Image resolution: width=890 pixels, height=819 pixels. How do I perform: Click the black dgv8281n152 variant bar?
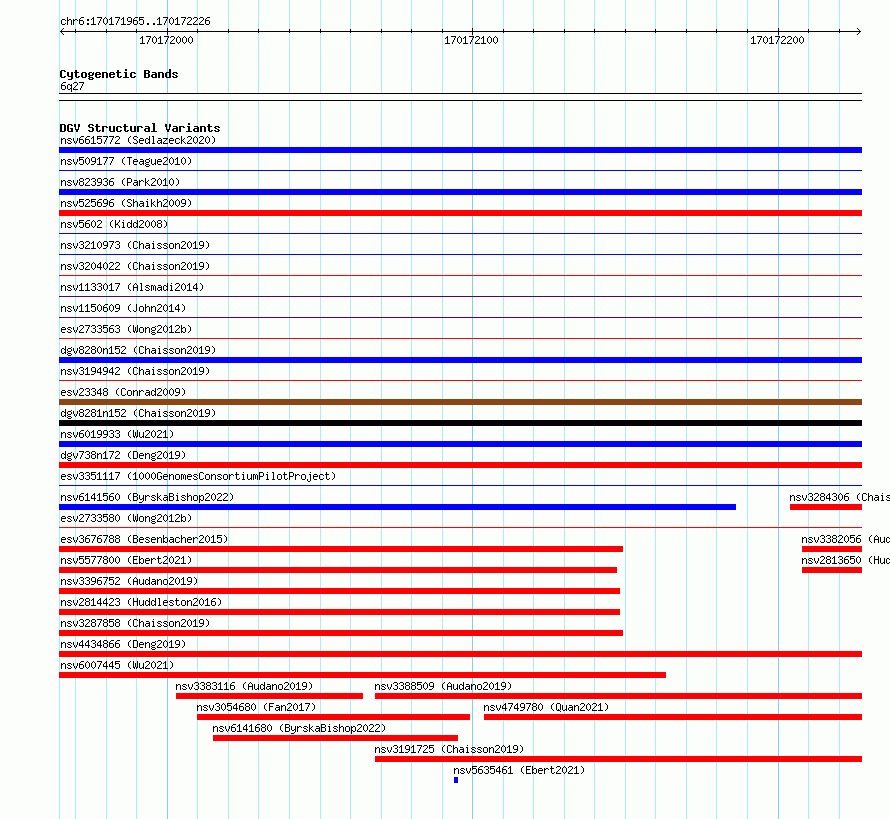point(460,423)
